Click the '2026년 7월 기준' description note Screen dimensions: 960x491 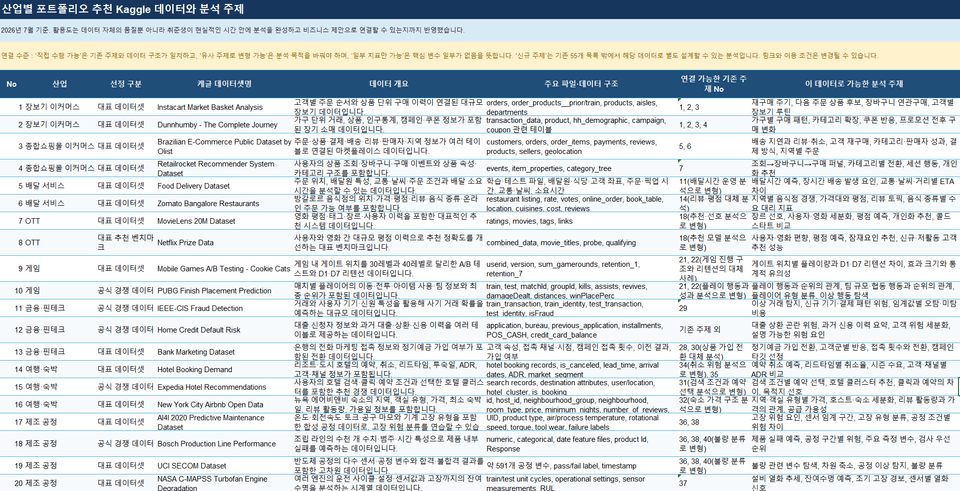click(233, 30)
